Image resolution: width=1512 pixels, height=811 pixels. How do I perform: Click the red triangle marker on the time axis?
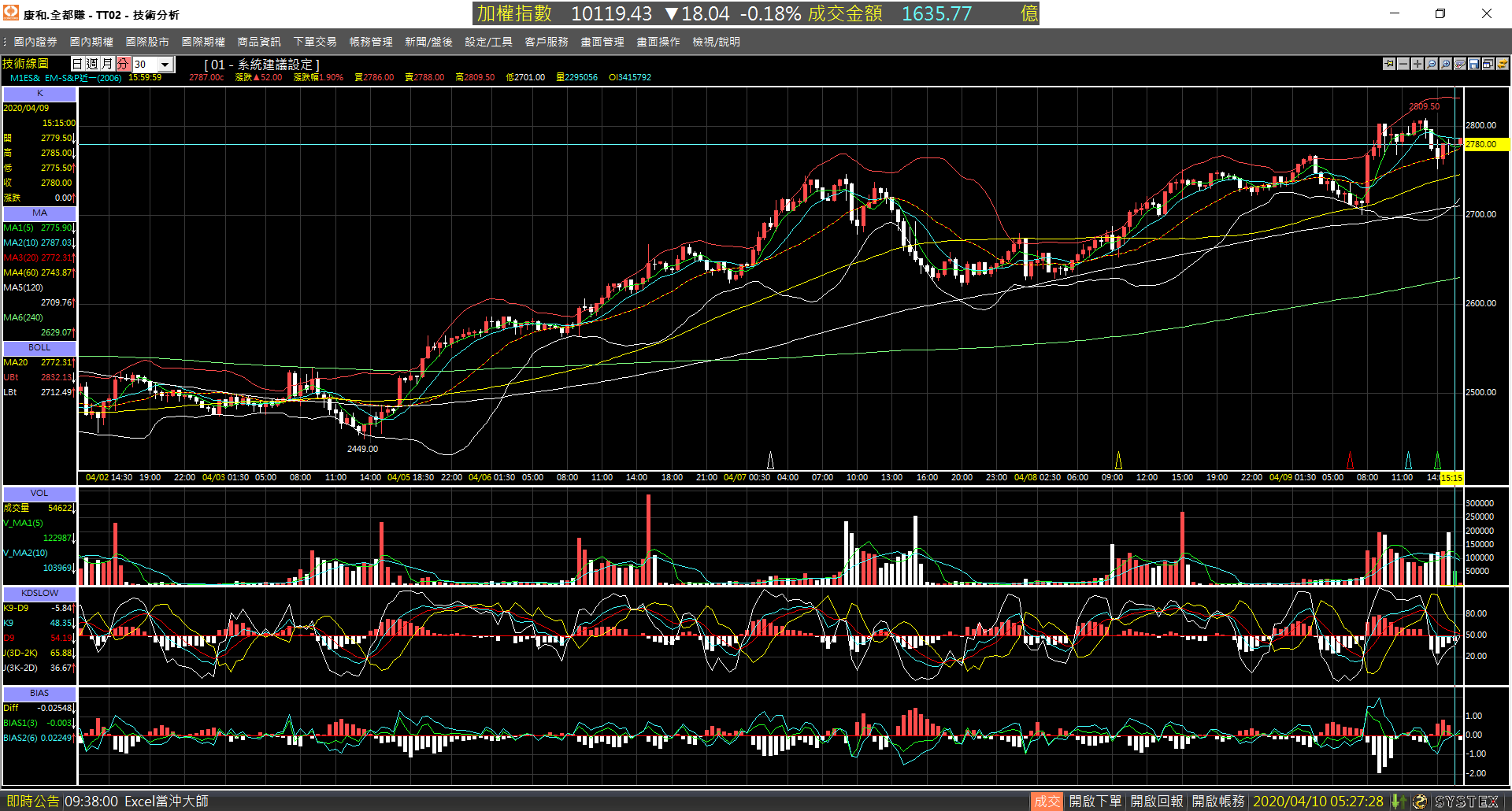(x=1350, y=460)
